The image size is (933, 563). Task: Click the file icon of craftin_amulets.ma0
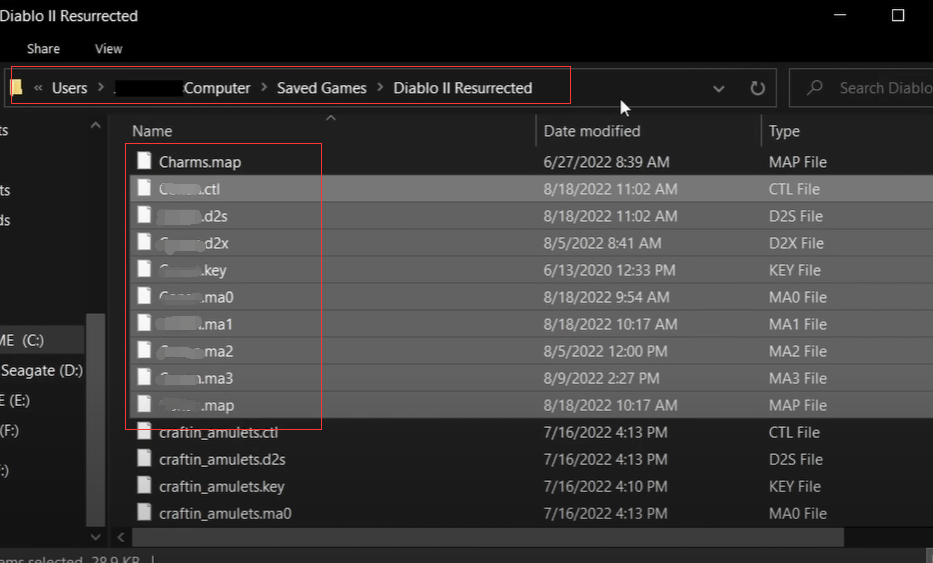coord(144,512)
